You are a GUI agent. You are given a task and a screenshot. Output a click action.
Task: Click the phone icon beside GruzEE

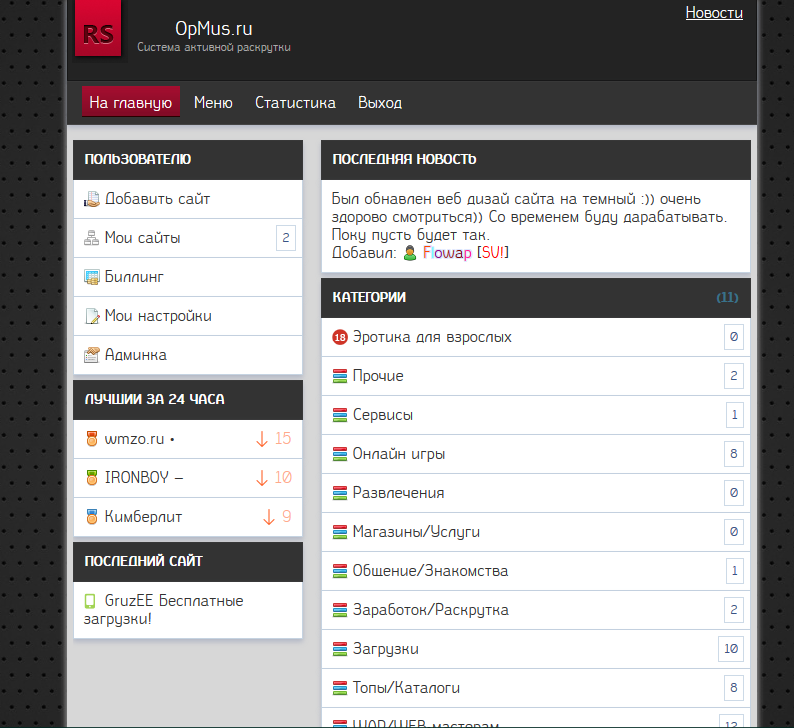[x=92, y=601]
